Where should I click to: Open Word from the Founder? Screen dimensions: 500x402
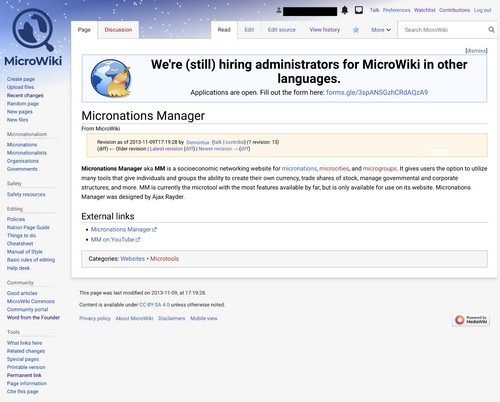(33, 318)
